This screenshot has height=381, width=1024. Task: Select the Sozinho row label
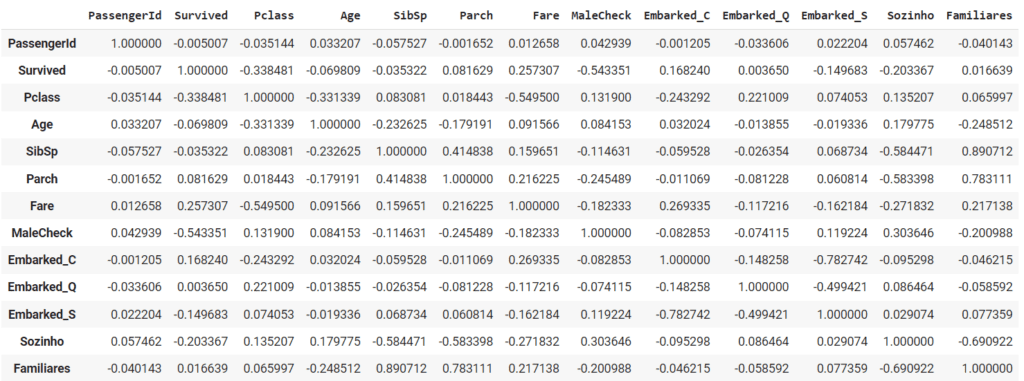[42, 342]
